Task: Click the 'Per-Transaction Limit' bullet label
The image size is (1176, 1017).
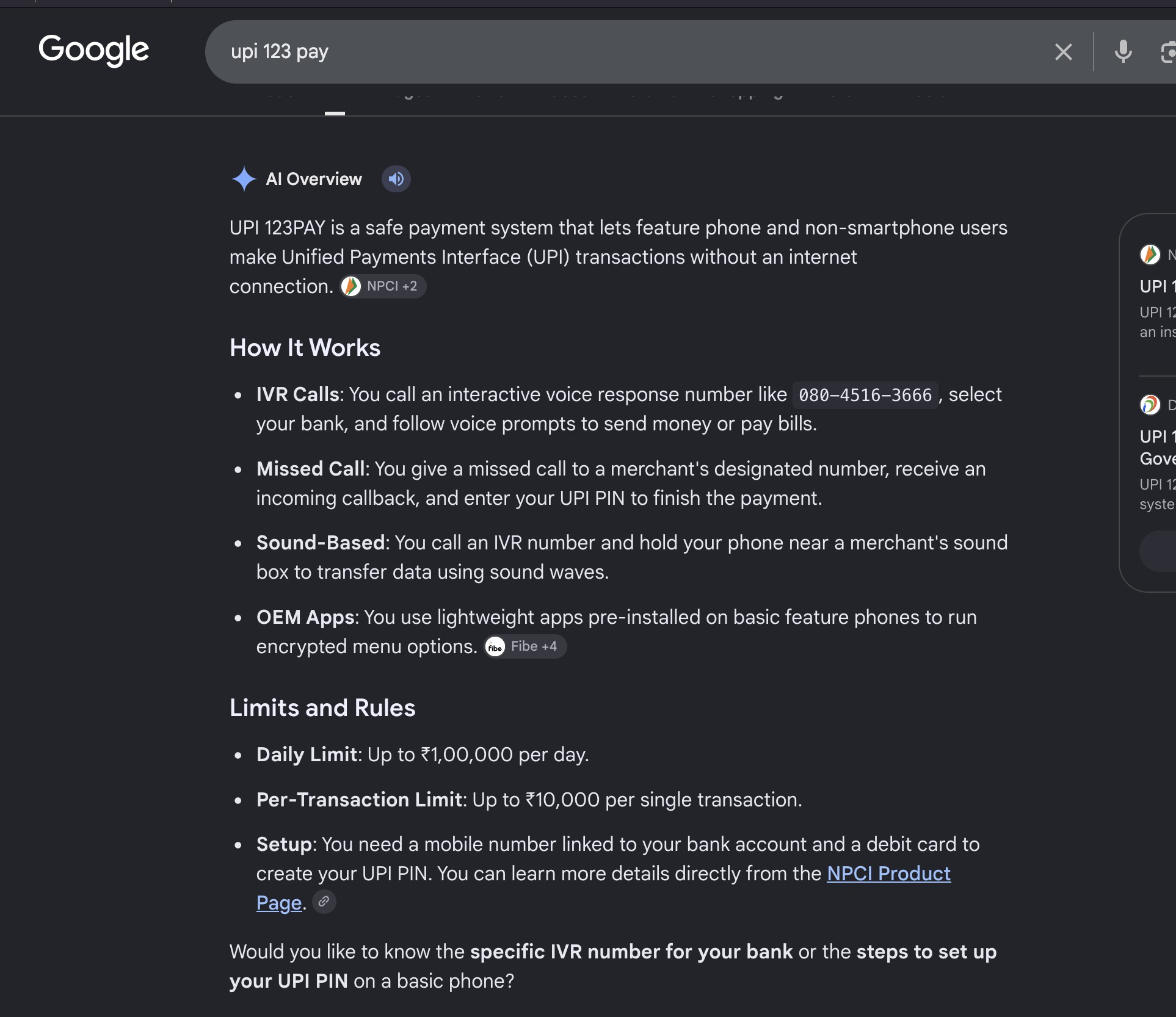Action: pyautogui.click(x=360, y=800)
